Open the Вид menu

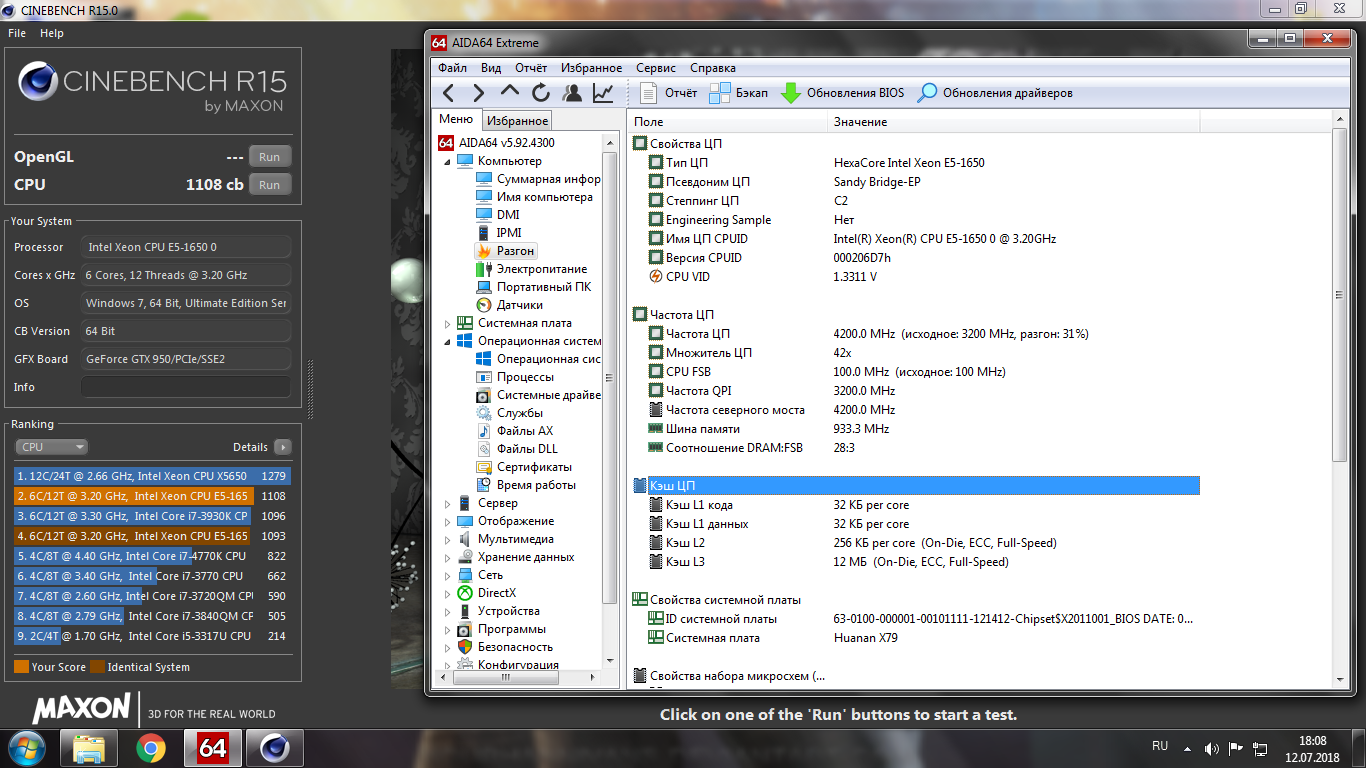point(491,68)
